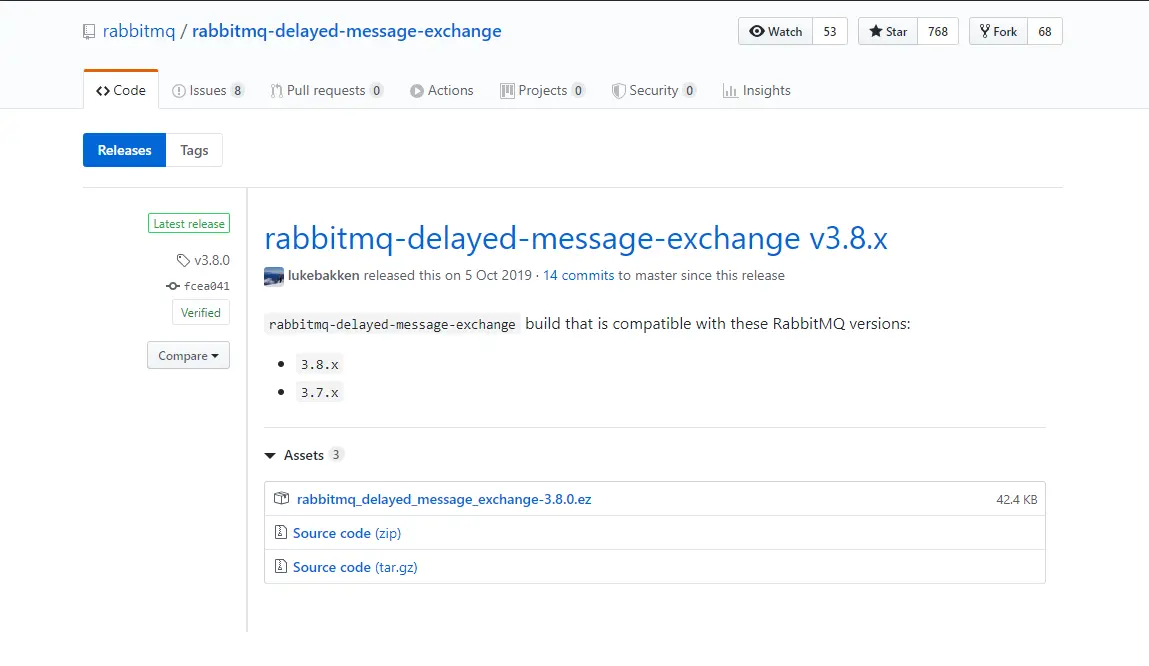Click the Security shield icon
Viewport: 1149px width, 666px height.
[618, 91]
